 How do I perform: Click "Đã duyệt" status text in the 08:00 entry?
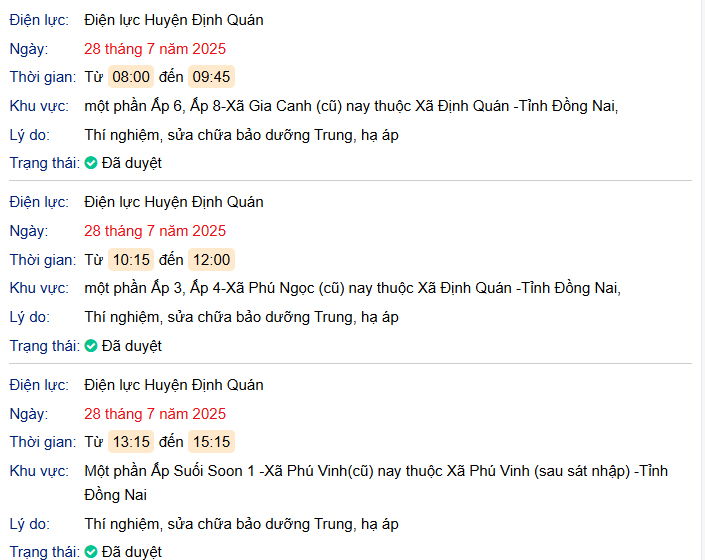pyautogui.click(x=131, y=163)
